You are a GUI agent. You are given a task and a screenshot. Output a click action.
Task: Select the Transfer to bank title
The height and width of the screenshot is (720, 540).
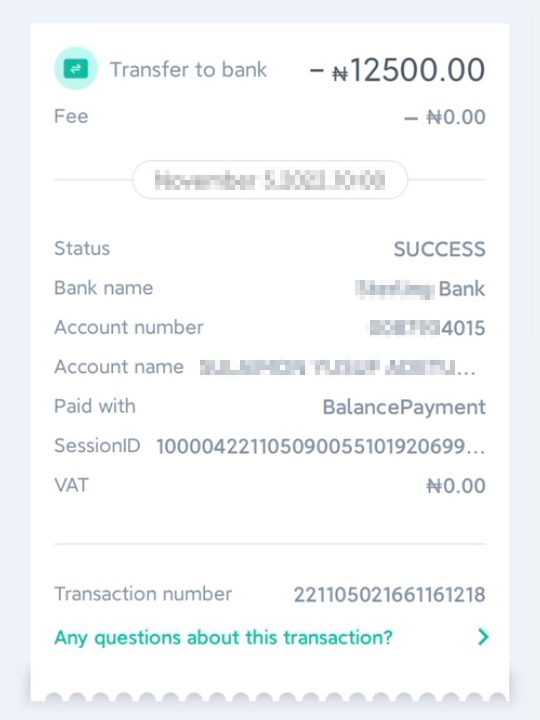click(188, 70)
